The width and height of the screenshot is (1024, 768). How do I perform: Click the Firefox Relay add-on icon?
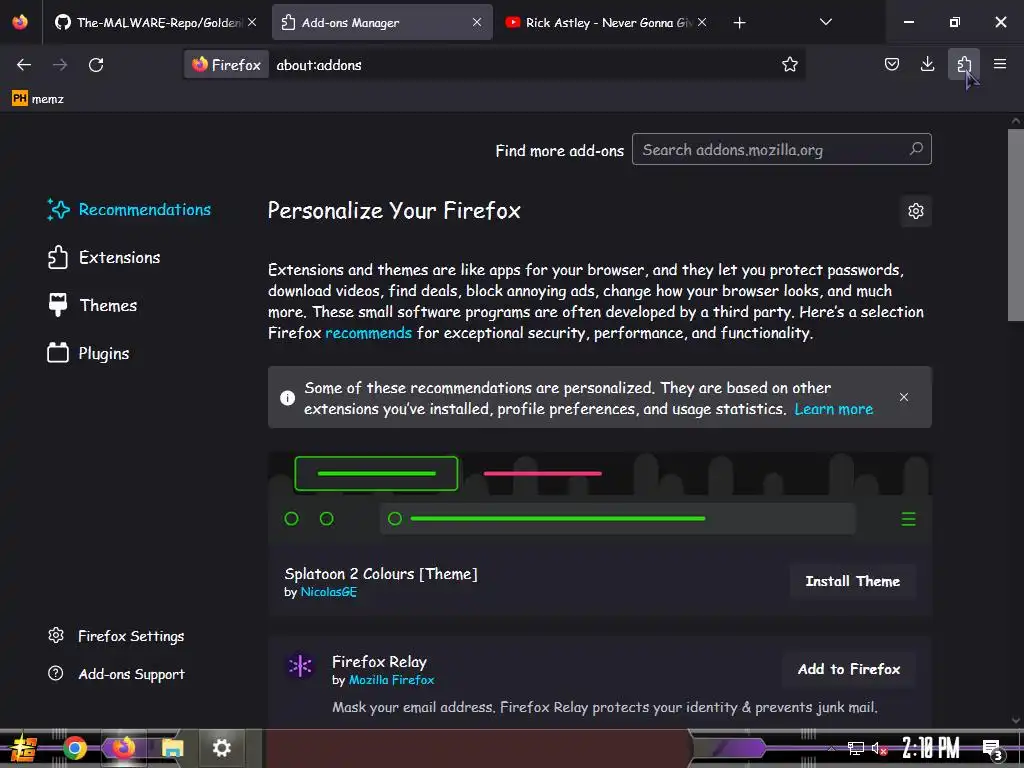pyautogui.click(x=300, y=666)
